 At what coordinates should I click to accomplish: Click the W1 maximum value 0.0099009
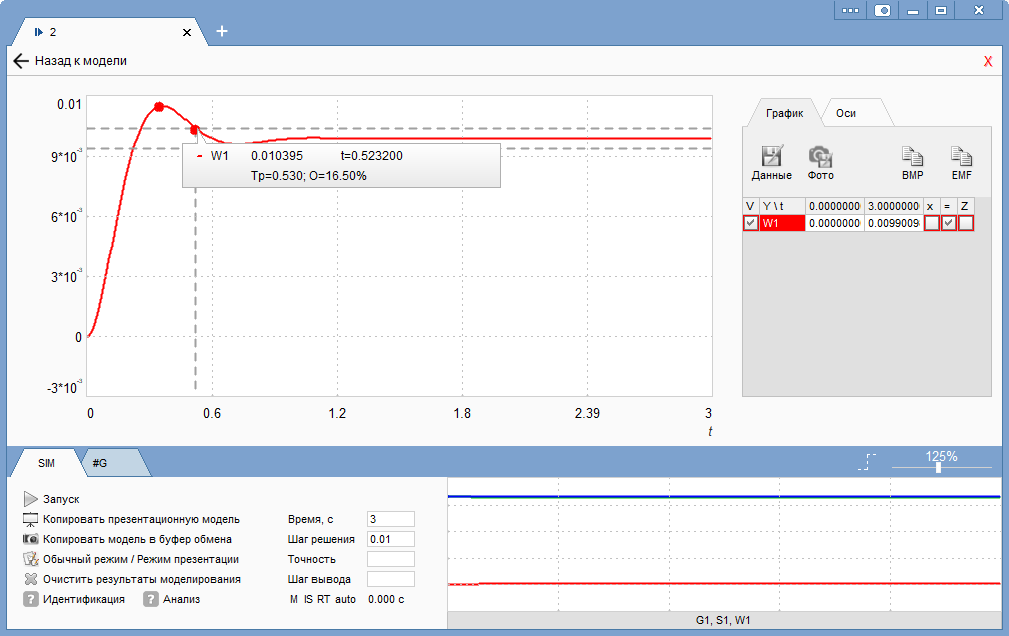pyautogui.click(x=893, y=223)
